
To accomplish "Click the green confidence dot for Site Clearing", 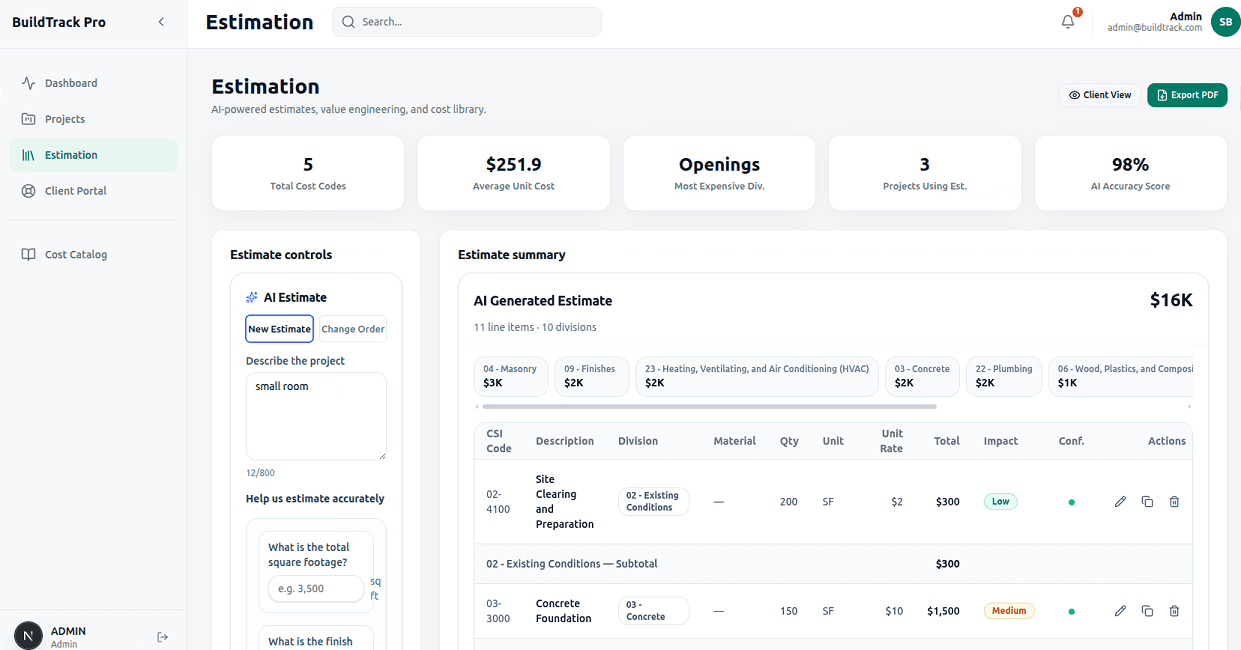I will pyautogui.click(x=1072, y=502).
